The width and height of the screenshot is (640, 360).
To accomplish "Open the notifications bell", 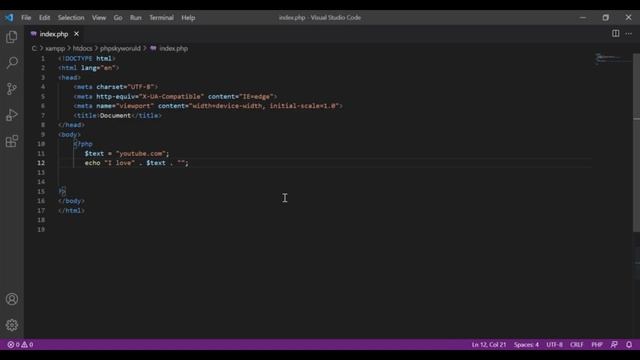I will click(629, 345).
